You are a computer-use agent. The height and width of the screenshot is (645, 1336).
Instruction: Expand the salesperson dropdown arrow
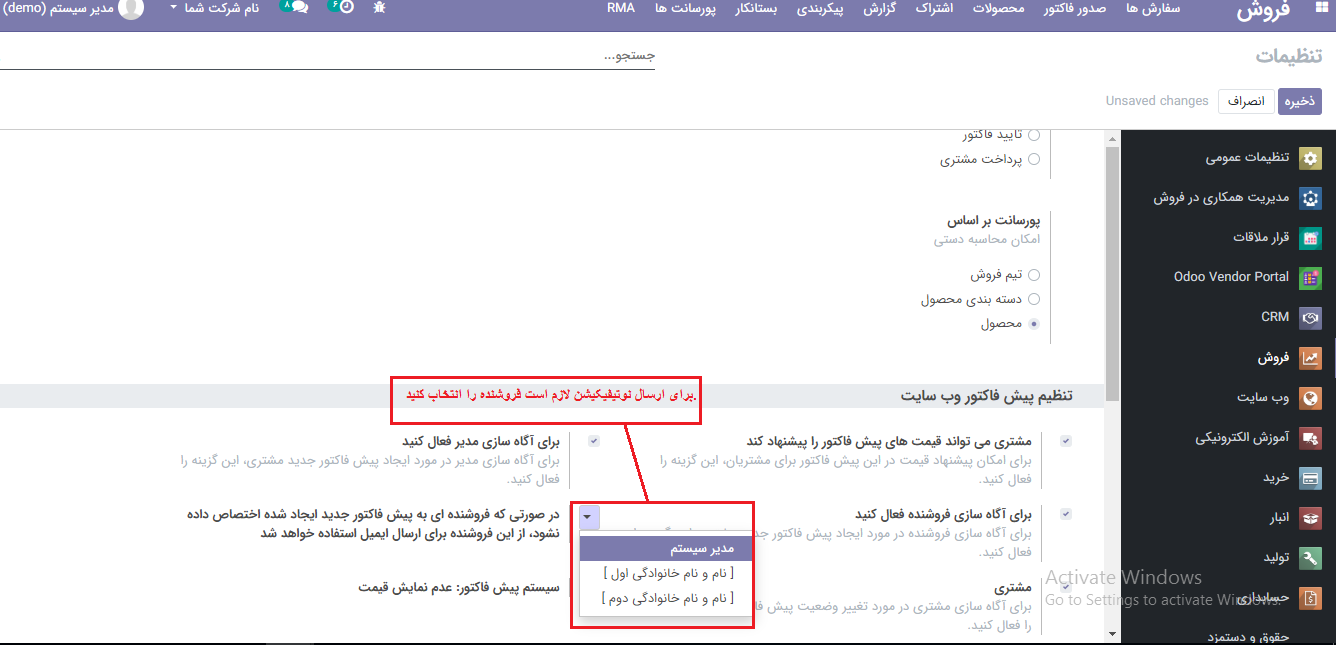coord(589,517)
